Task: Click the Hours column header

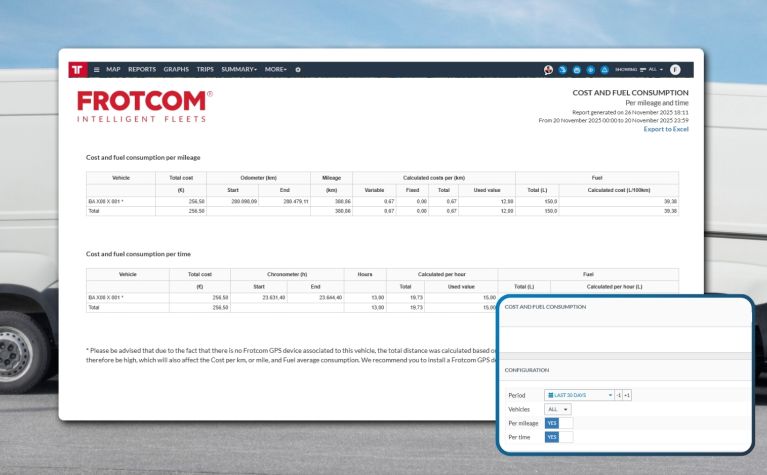Action: pos(365,274)
